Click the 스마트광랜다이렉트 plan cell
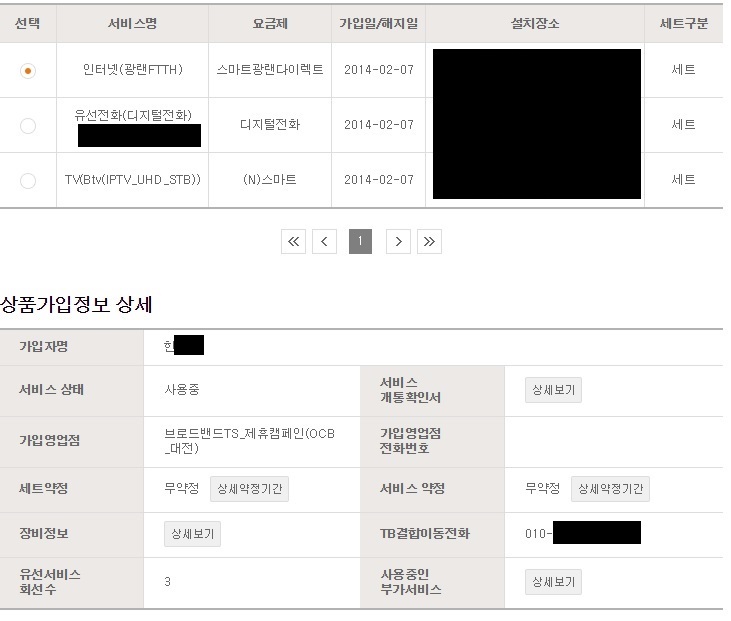This screenshot has height=621, width=731. coord(270,70)
